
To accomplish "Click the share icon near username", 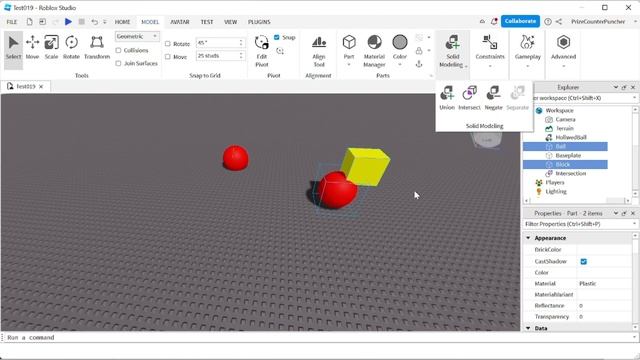I will tap(559, 21).
